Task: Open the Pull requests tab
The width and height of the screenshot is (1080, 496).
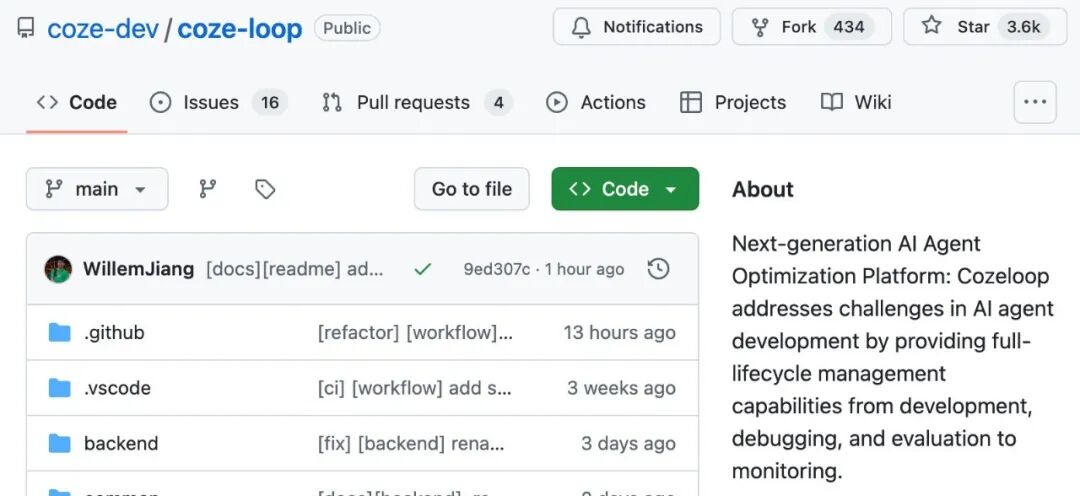Action: pos(417,103)
